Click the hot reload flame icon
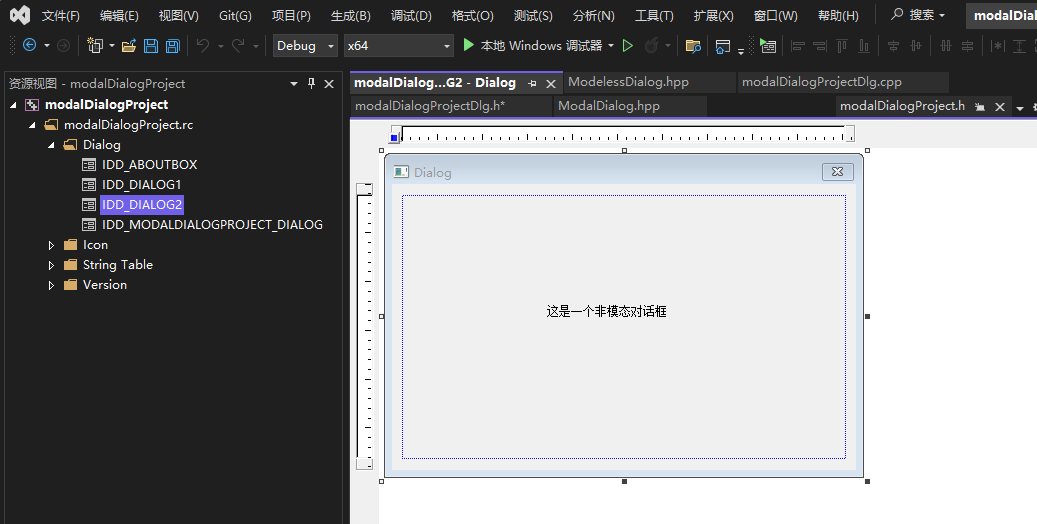The image size is (1037, 524). tap(651, 45)
